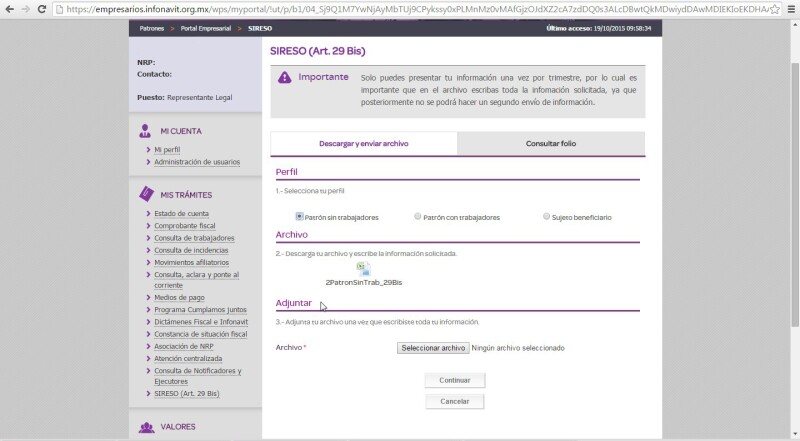The image size is (800, 441).
Task: Open Comprobante fiscal link
Action: 185,226
